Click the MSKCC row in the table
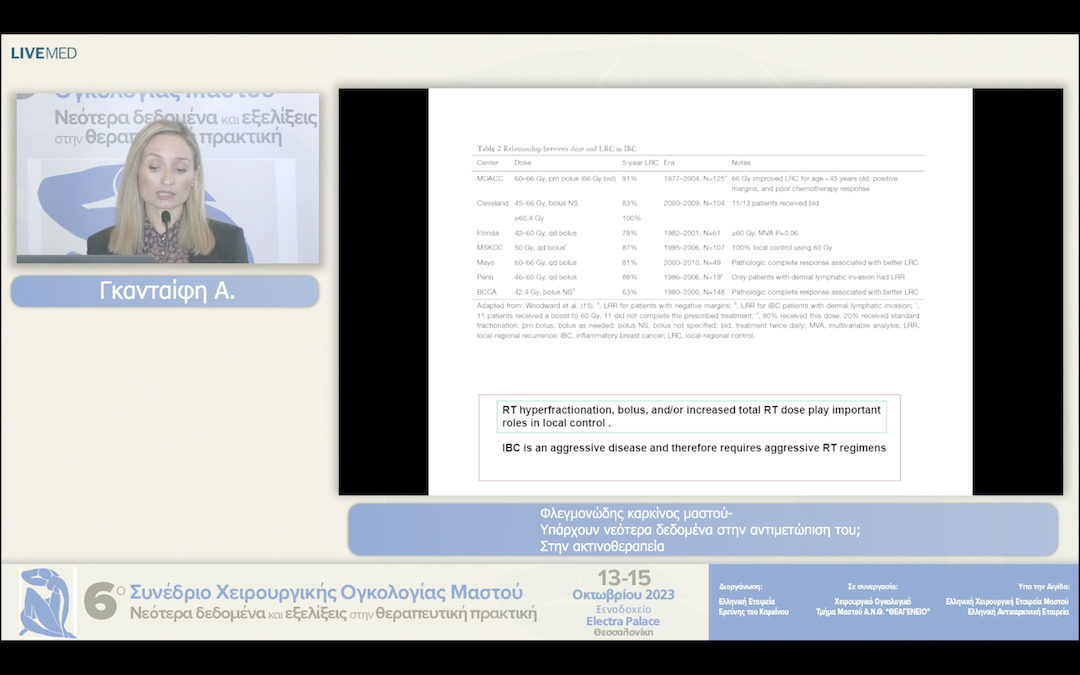Viewport: 1080px width, 675px height. (698, 247)
